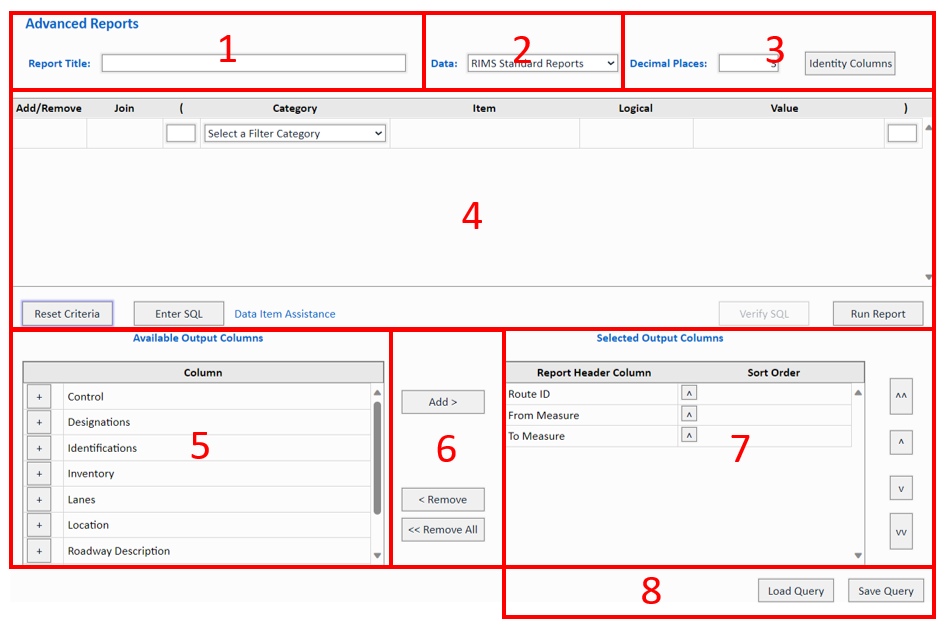Click the Selected Output Columns scroll up arrow
The image size is (947, 629).
(858, 393)
